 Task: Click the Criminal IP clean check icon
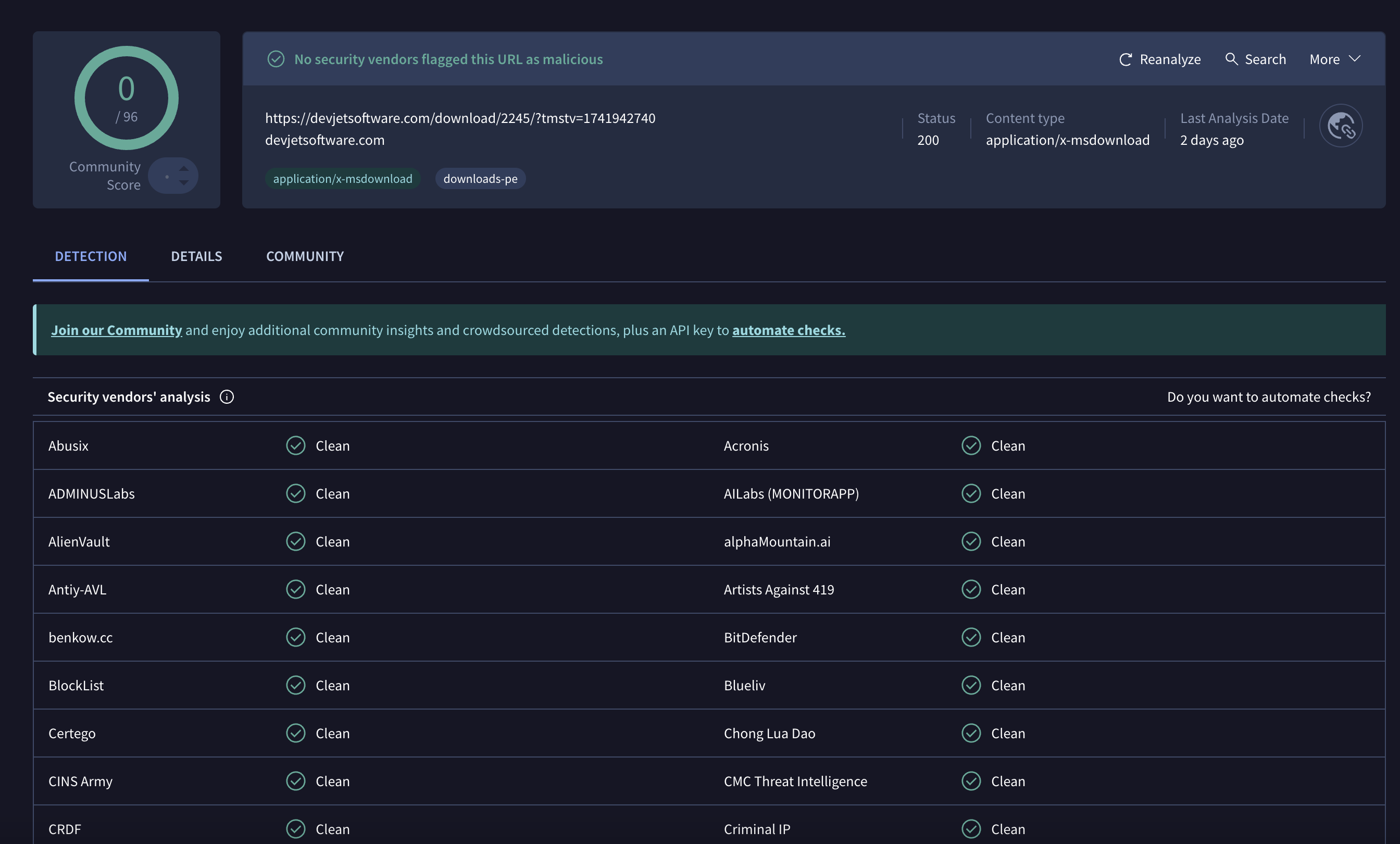click(x=971, y=829)
